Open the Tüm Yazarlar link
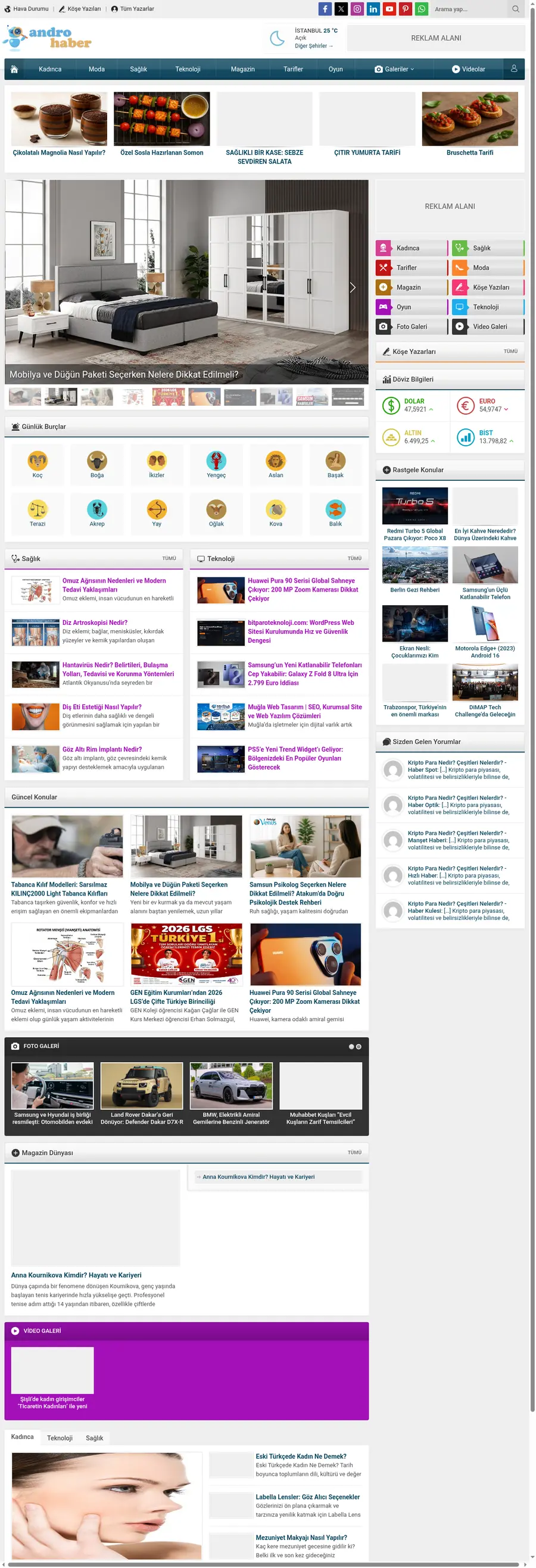This screenshot has height=1568, width=536. (x=133, y=9)
